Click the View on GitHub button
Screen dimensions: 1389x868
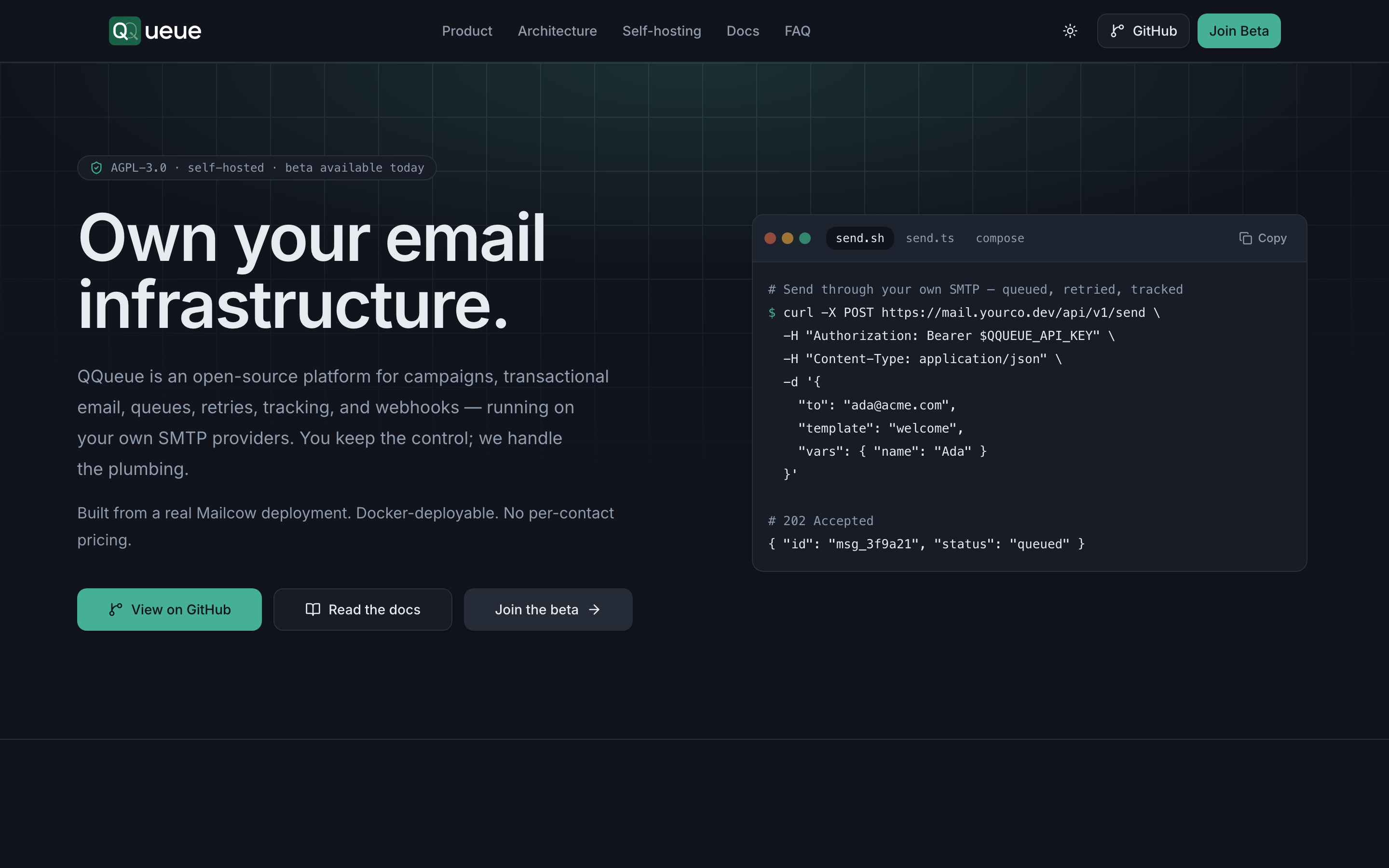169,610
